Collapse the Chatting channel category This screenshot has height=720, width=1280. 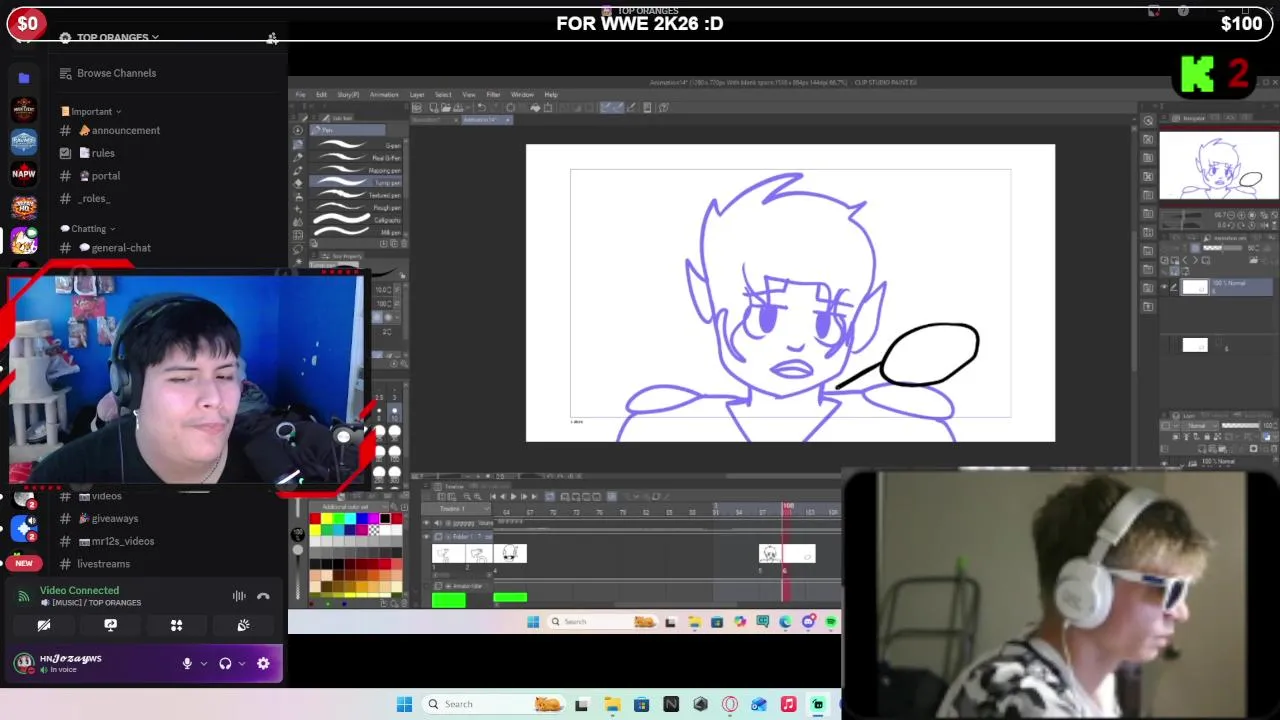pyautogui.click(x=88, y=228)
